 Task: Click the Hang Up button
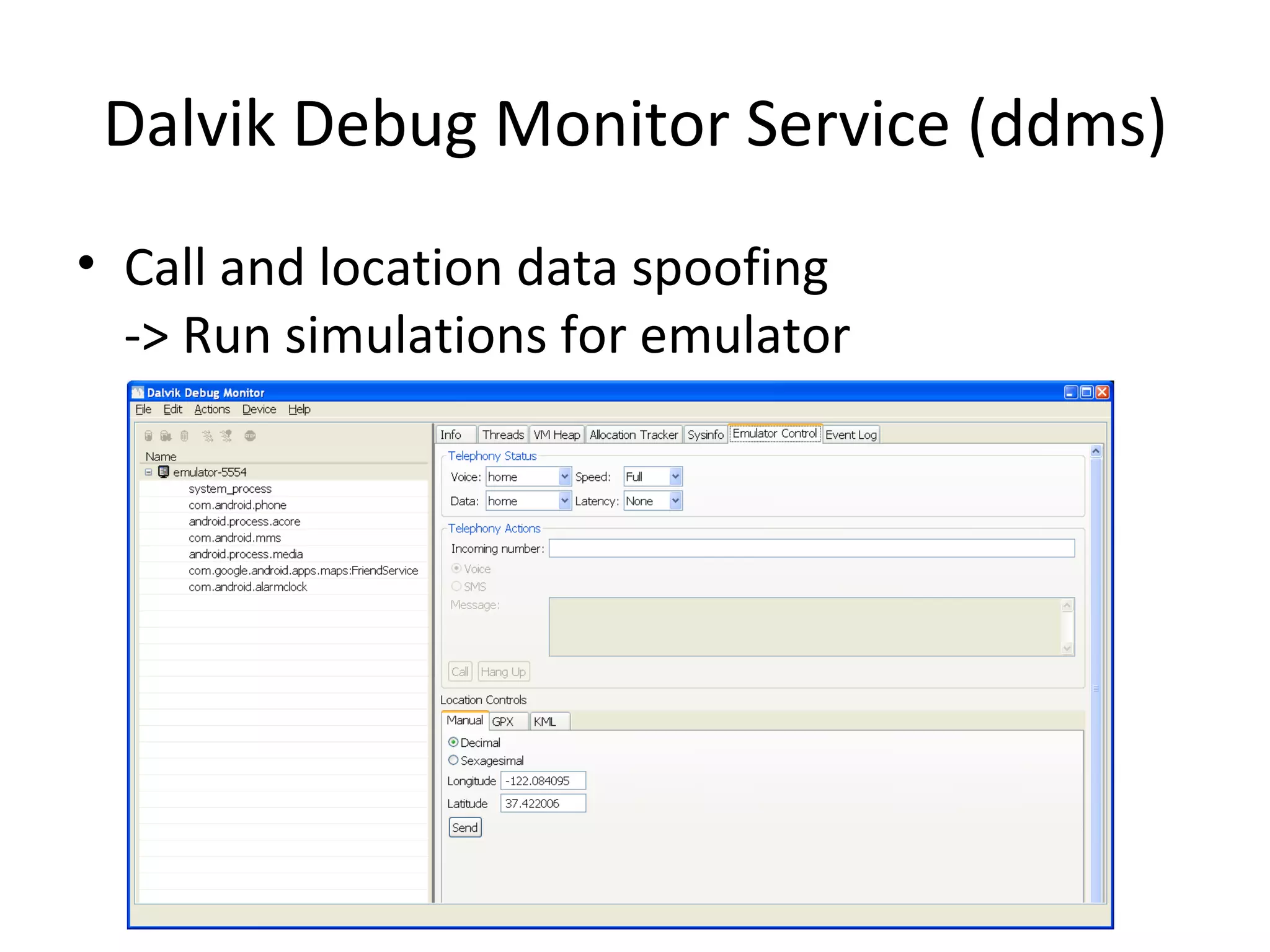click(x=504, y=672)
